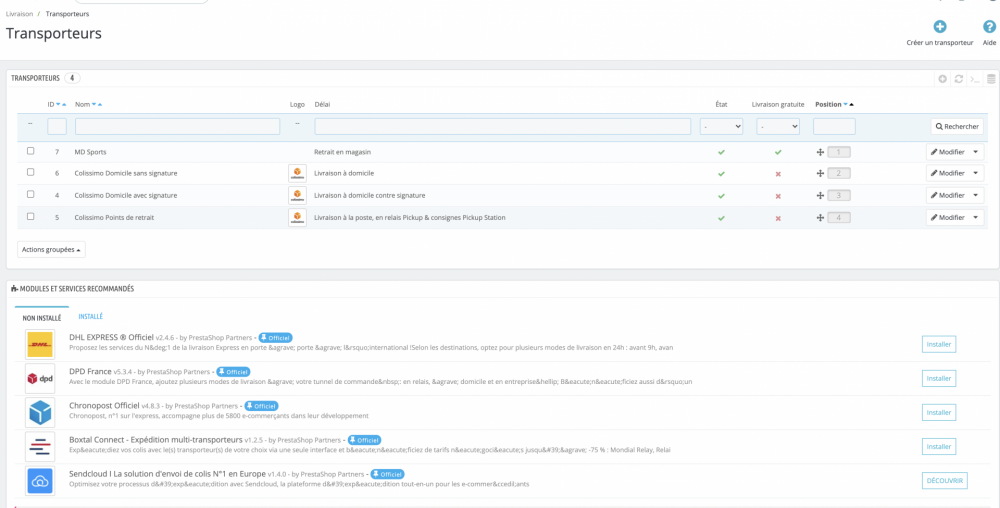Toggle MD Sports free shipping checkmark
Viewport: 1000px width, 508px height.
(778, 152)
